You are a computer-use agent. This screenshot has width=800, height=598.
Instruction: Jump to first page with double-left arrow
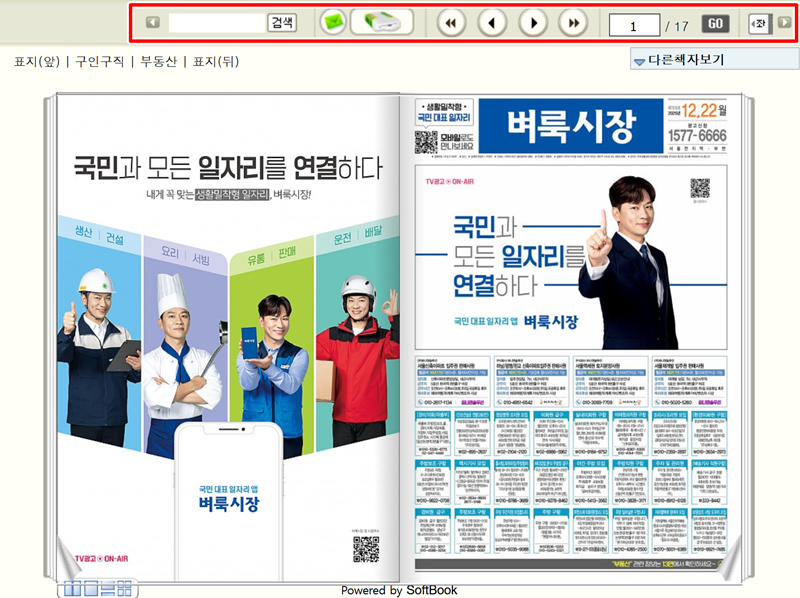click(x=451, y=23)
